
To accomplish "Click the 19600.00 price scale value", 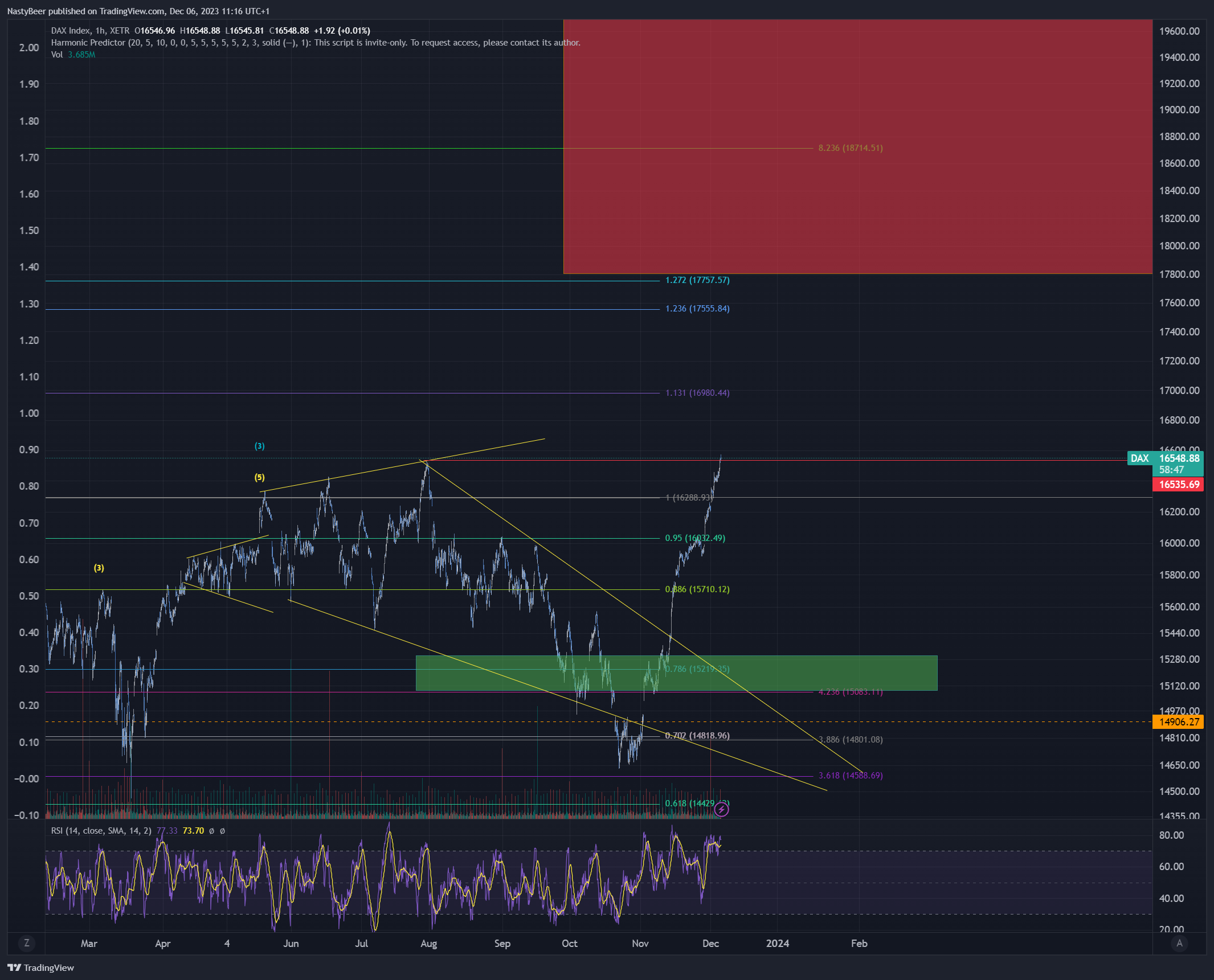I will pos(1179,31).
